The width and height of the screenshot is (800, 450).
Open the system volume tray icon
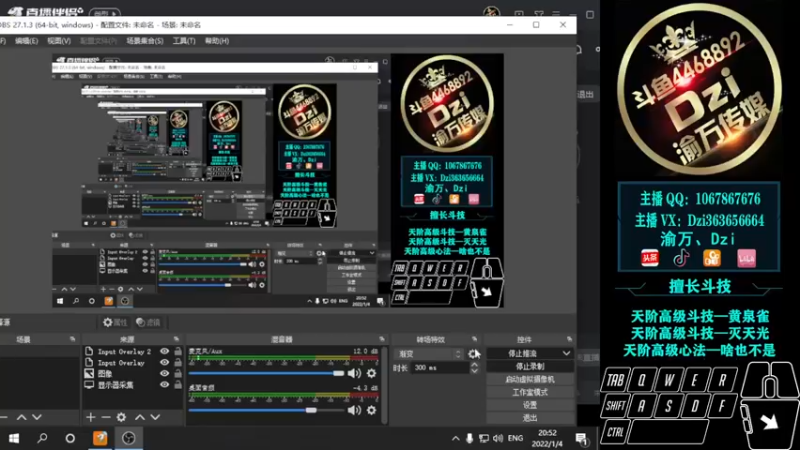coord(497,438)
